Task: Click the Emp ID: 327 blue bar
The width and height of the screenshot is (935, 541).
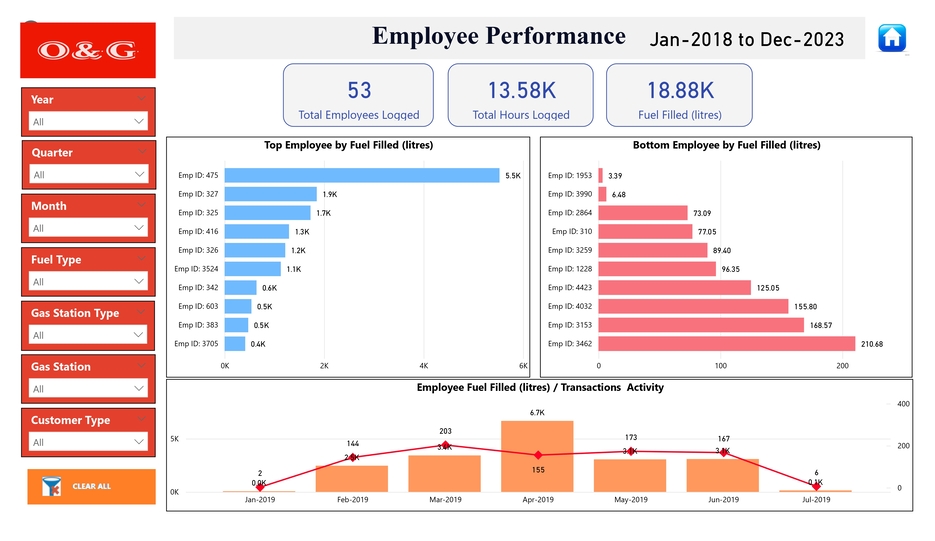Action: pyautogui.click(x=270, y=194)
